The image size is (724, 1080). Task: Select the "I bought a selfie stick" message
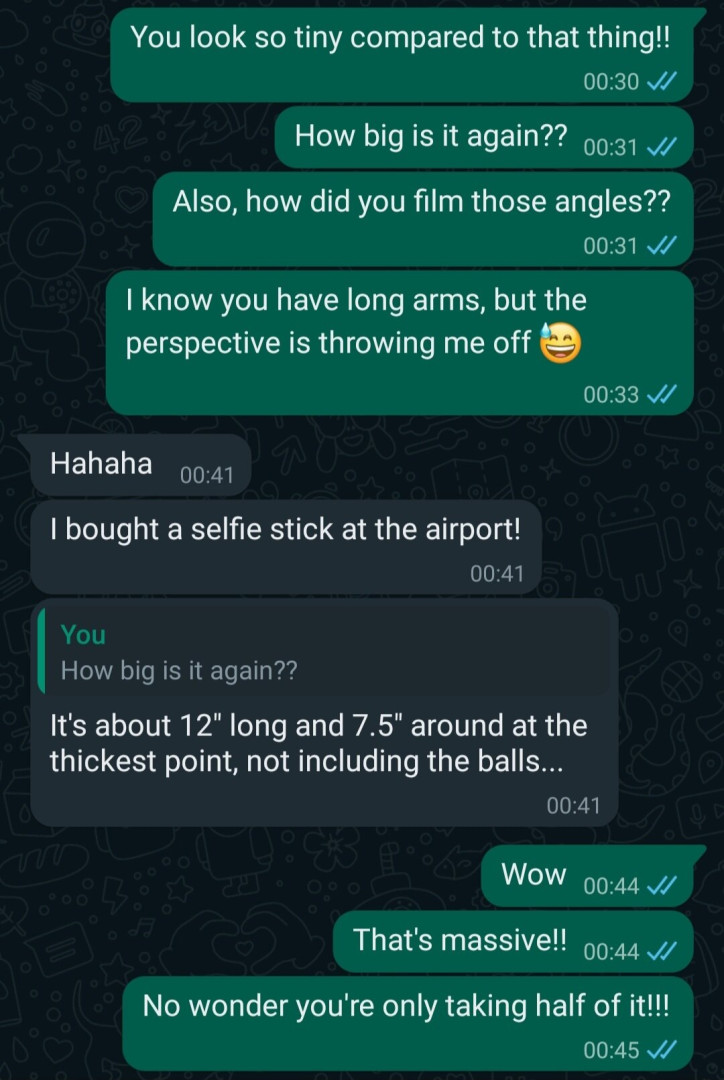(285, 530)
